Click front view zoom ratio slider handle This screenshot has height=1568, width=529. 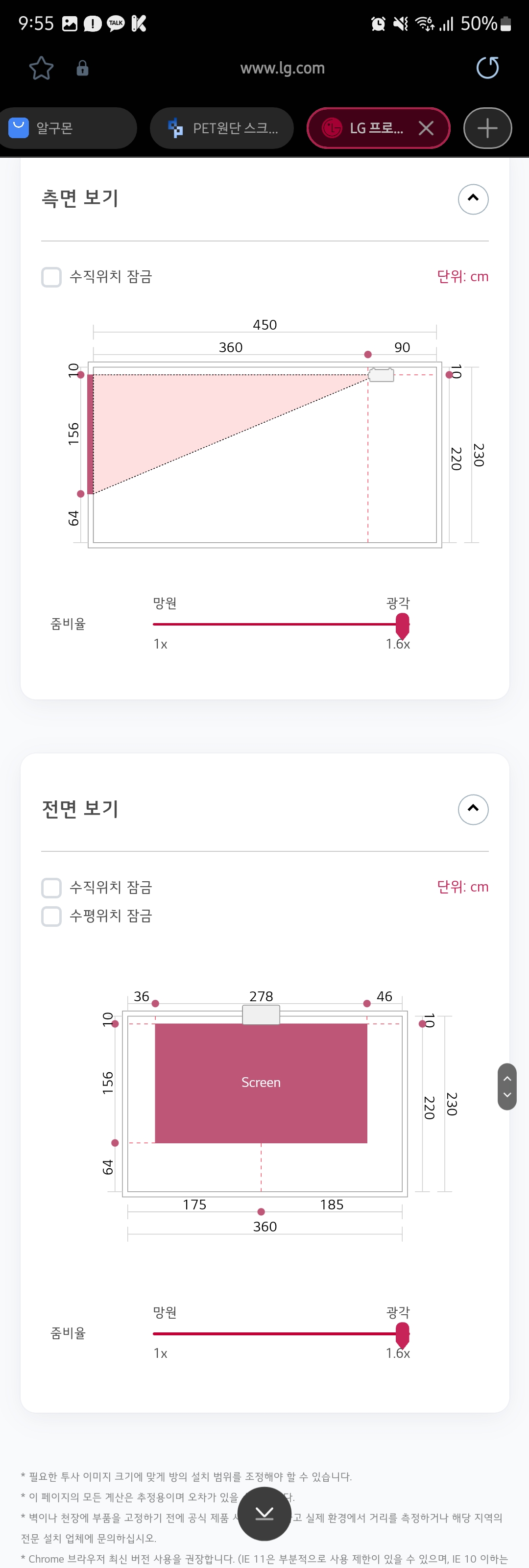pos(402,1334)
